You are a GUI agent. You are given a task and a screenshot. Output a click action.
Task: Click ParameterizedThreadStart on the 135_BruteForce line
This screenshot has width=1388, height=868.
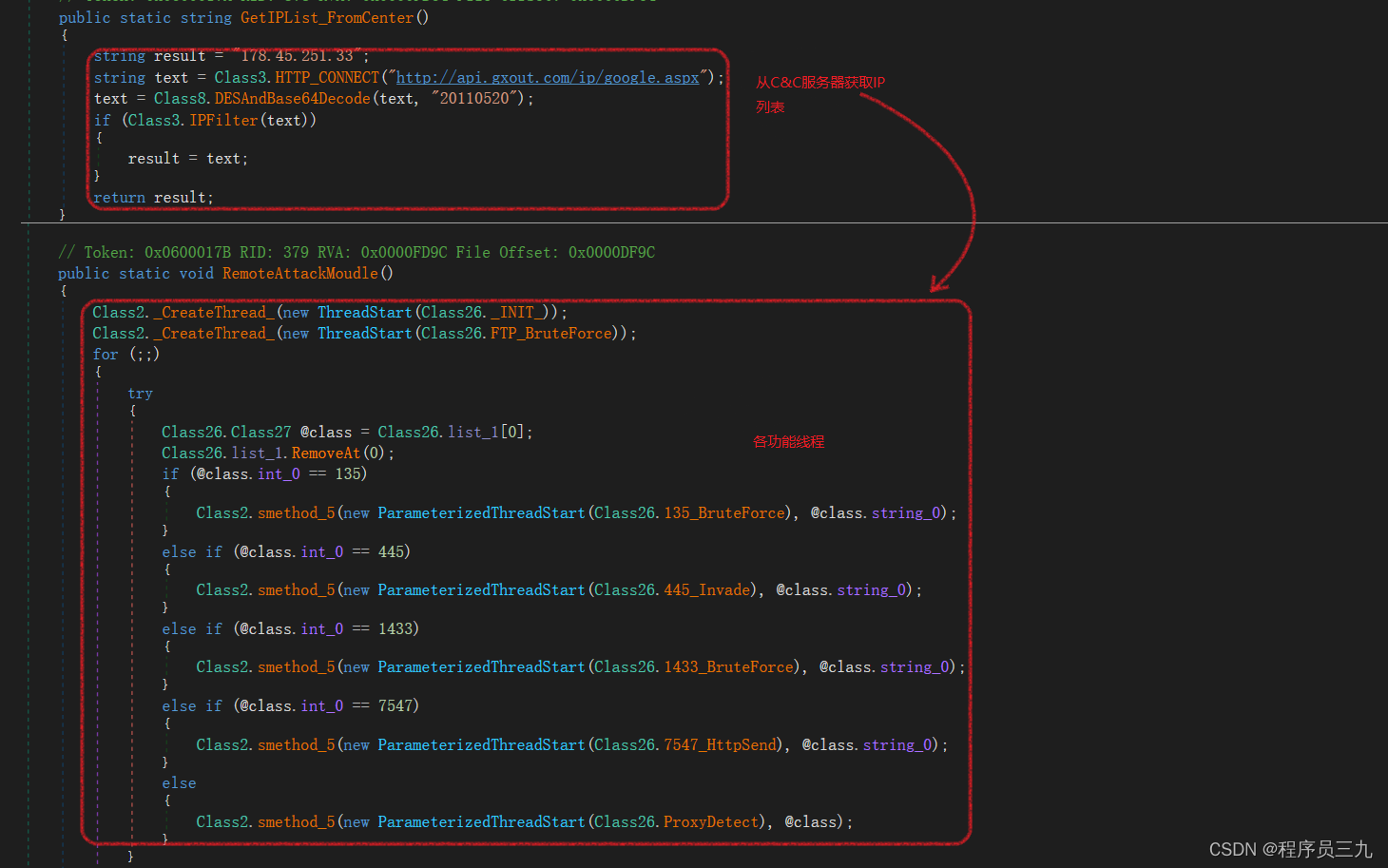click(482, 513)
